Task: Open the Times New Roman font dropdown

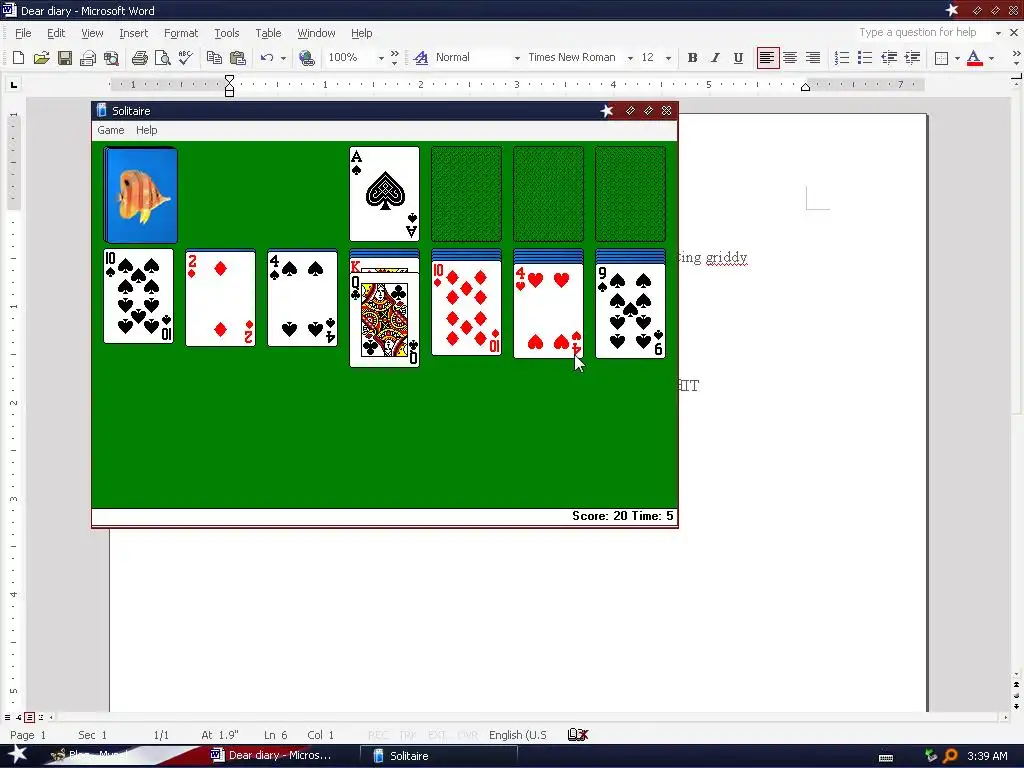Action: click(630, 58)
